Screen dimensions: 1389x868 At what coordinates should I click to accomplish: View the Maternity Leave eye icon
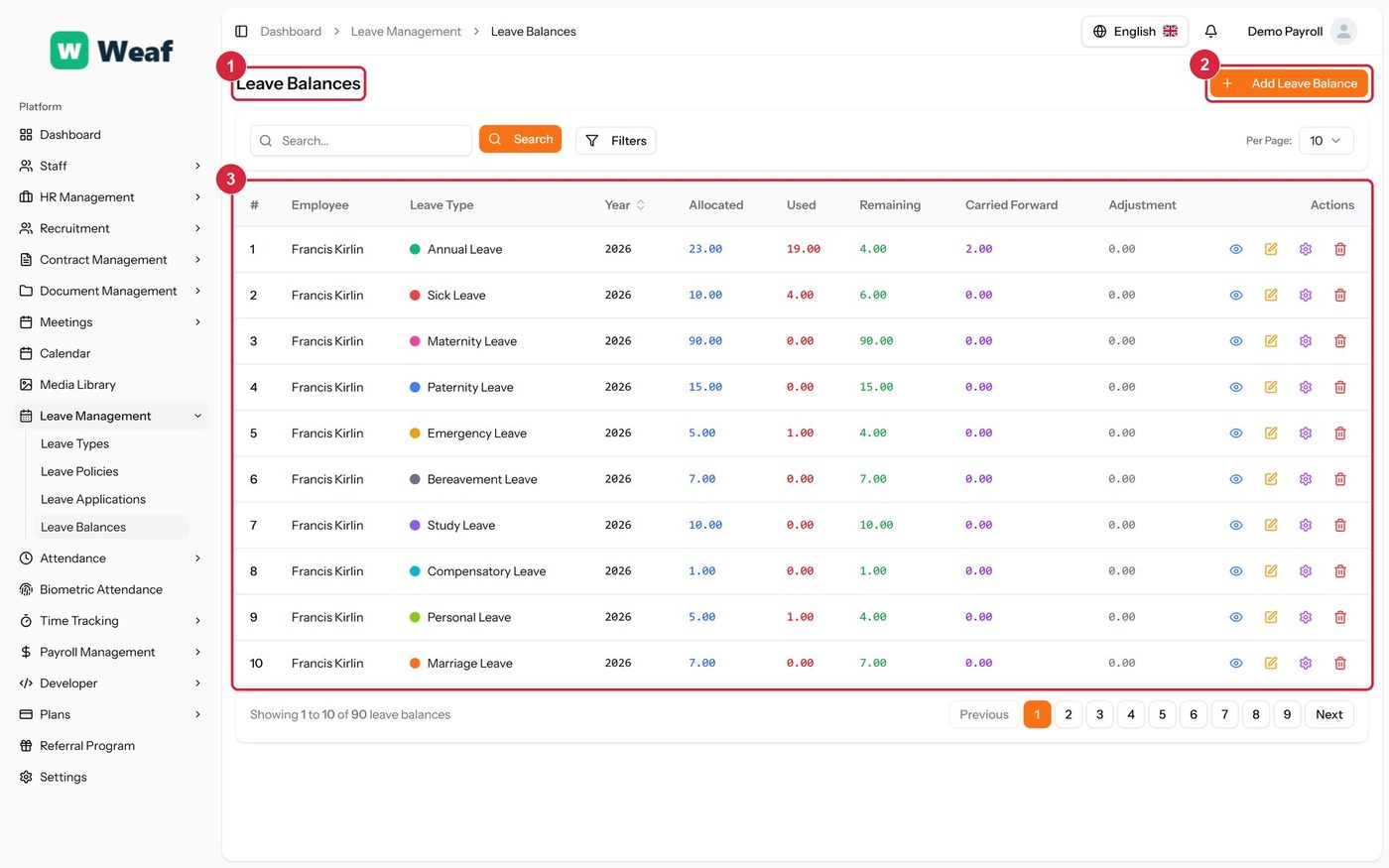click(1236, 341)
